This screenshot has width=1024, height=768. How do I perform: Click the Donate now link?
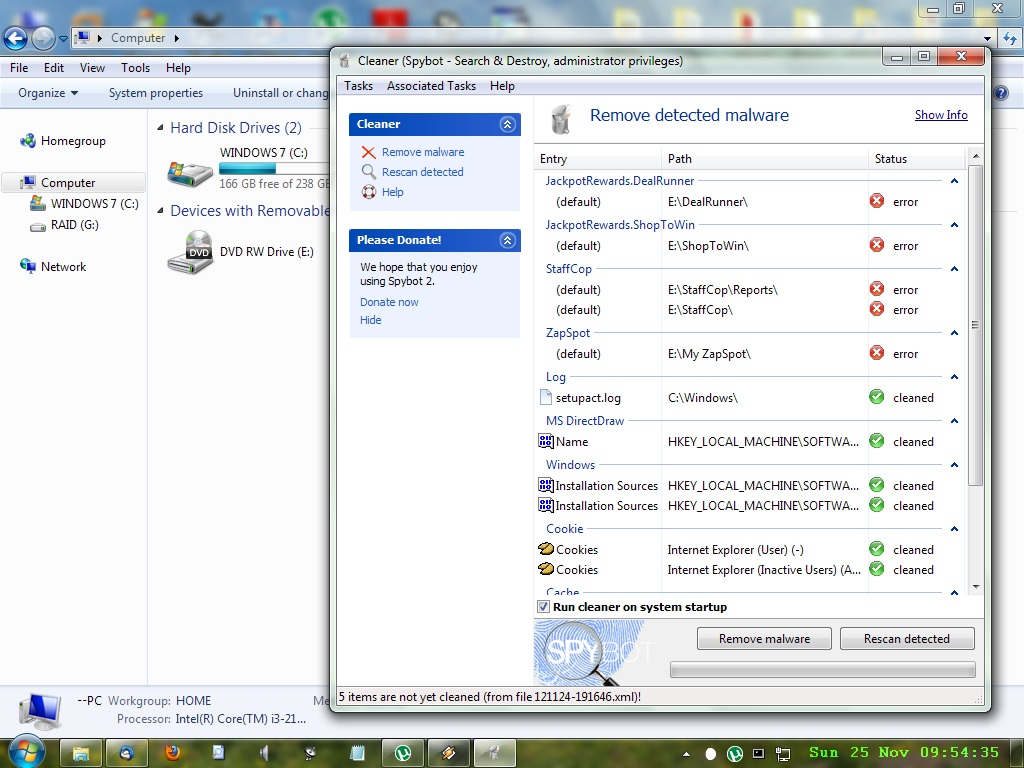(389, 302)
